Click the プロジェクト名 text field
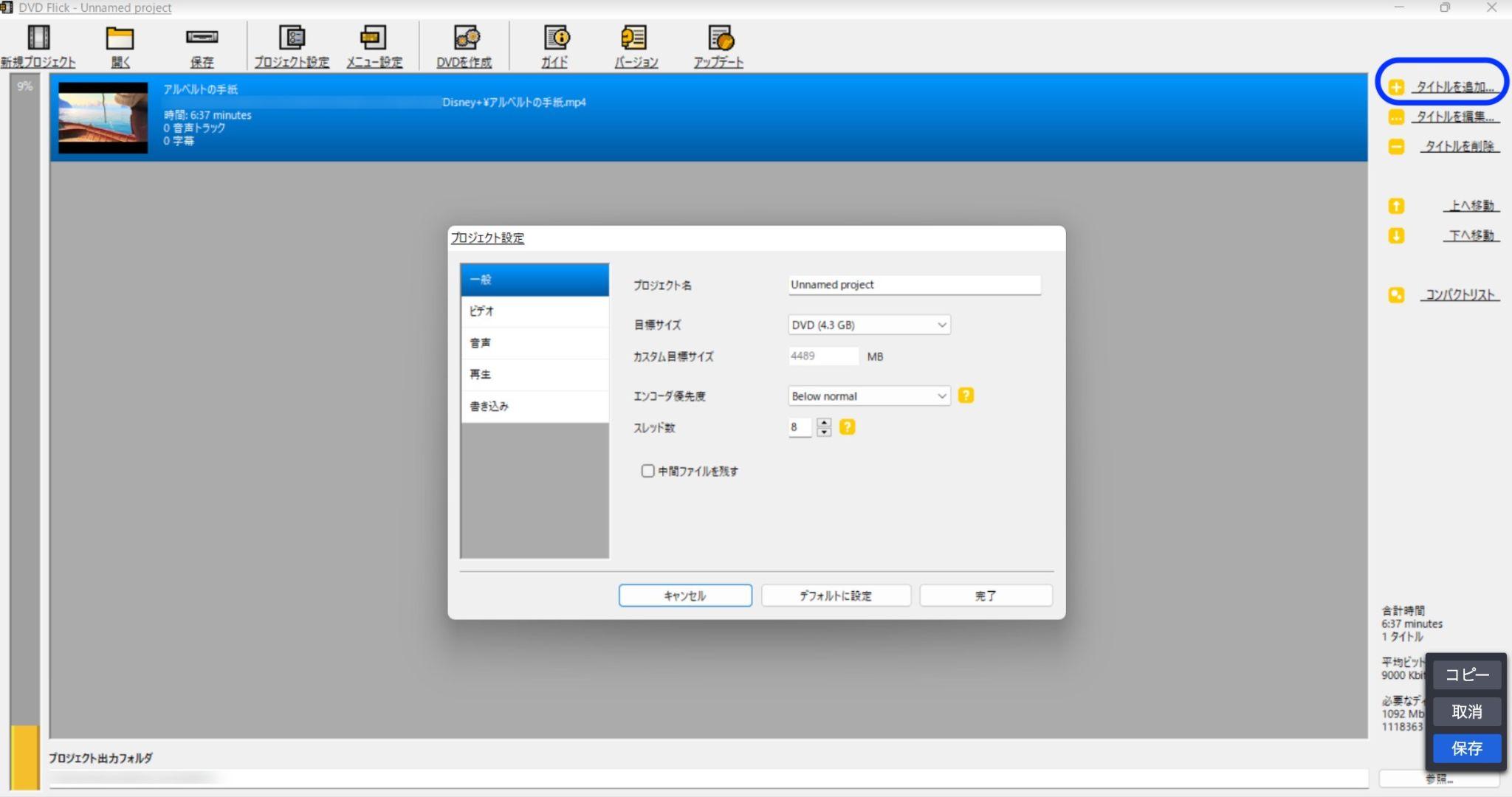The width and height of the screenshot is (1512, 797). pyautogui.click(x=914, y=285)
